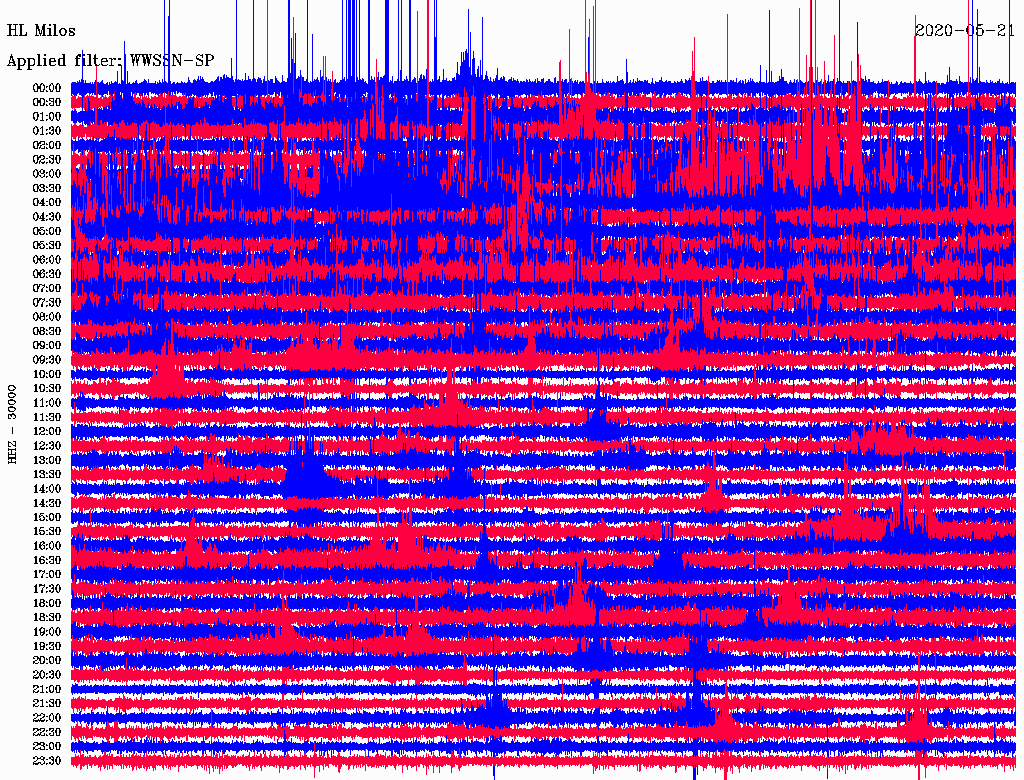Click the 11:00 time label

(47, 402)
